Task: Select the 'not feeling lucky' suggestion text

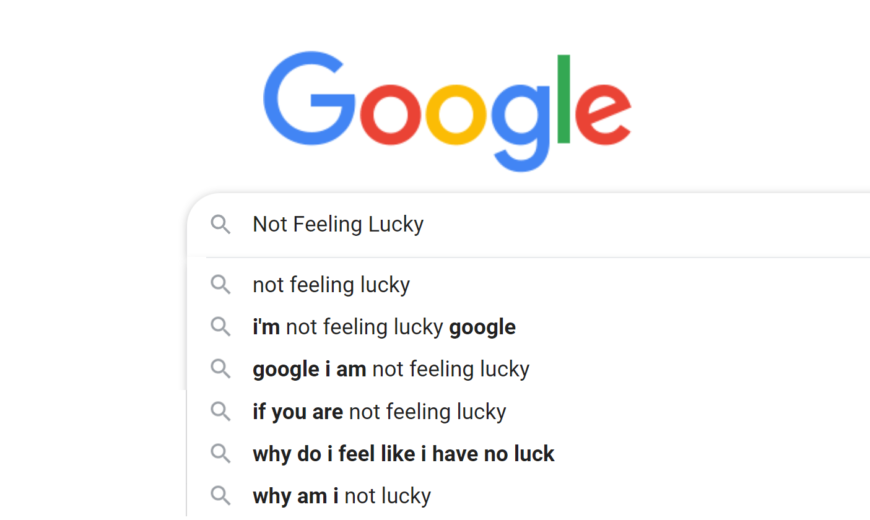Action: tap(331, 285)
